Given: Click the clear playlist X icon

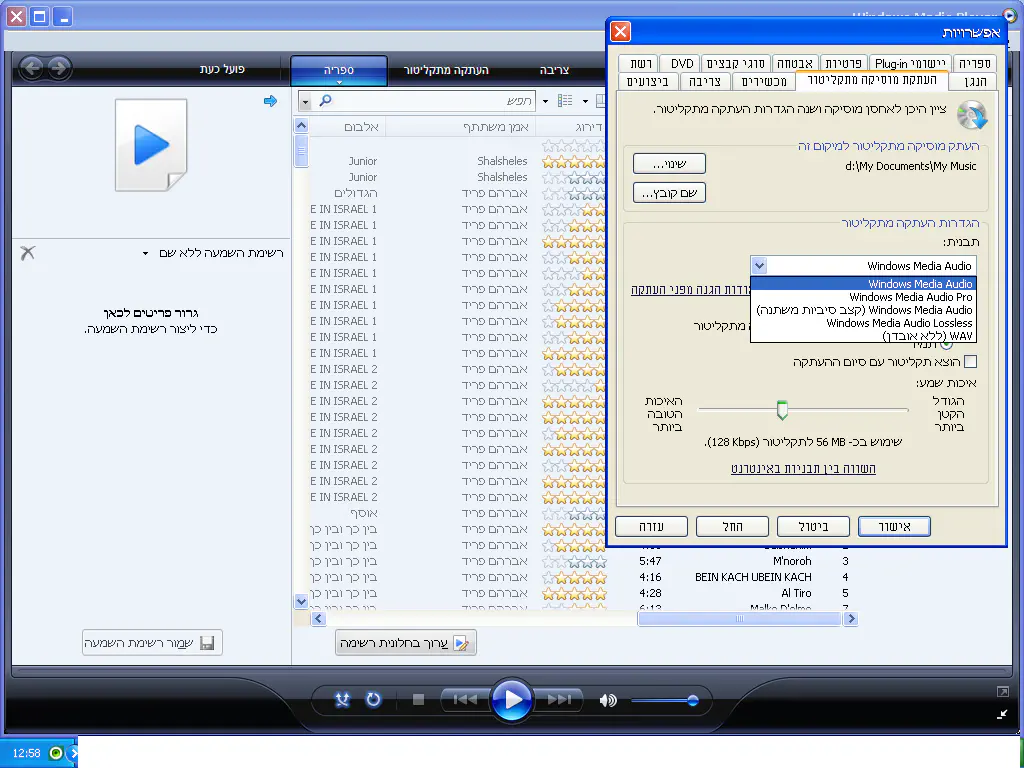Looking at the screenshot, I should [x=28, y=253].
